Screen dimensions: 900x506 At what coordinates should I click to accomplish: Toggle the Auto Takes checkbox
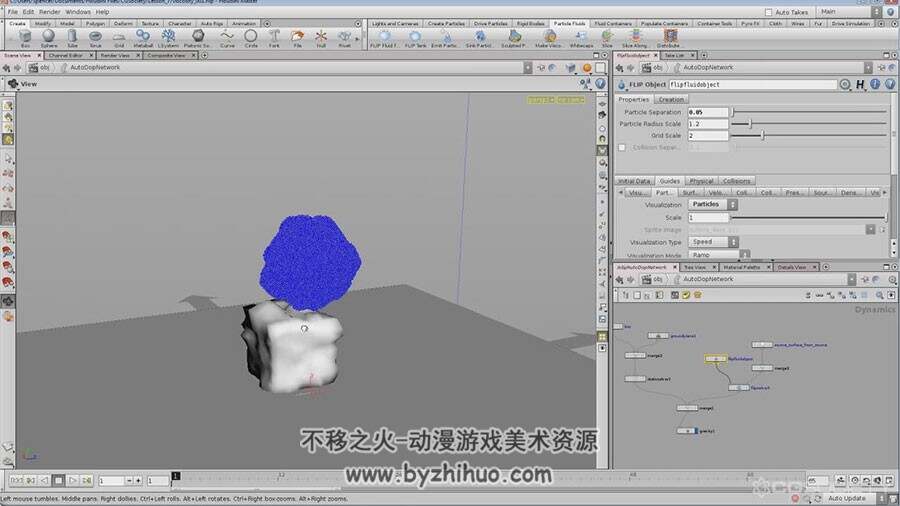(769, 12)
